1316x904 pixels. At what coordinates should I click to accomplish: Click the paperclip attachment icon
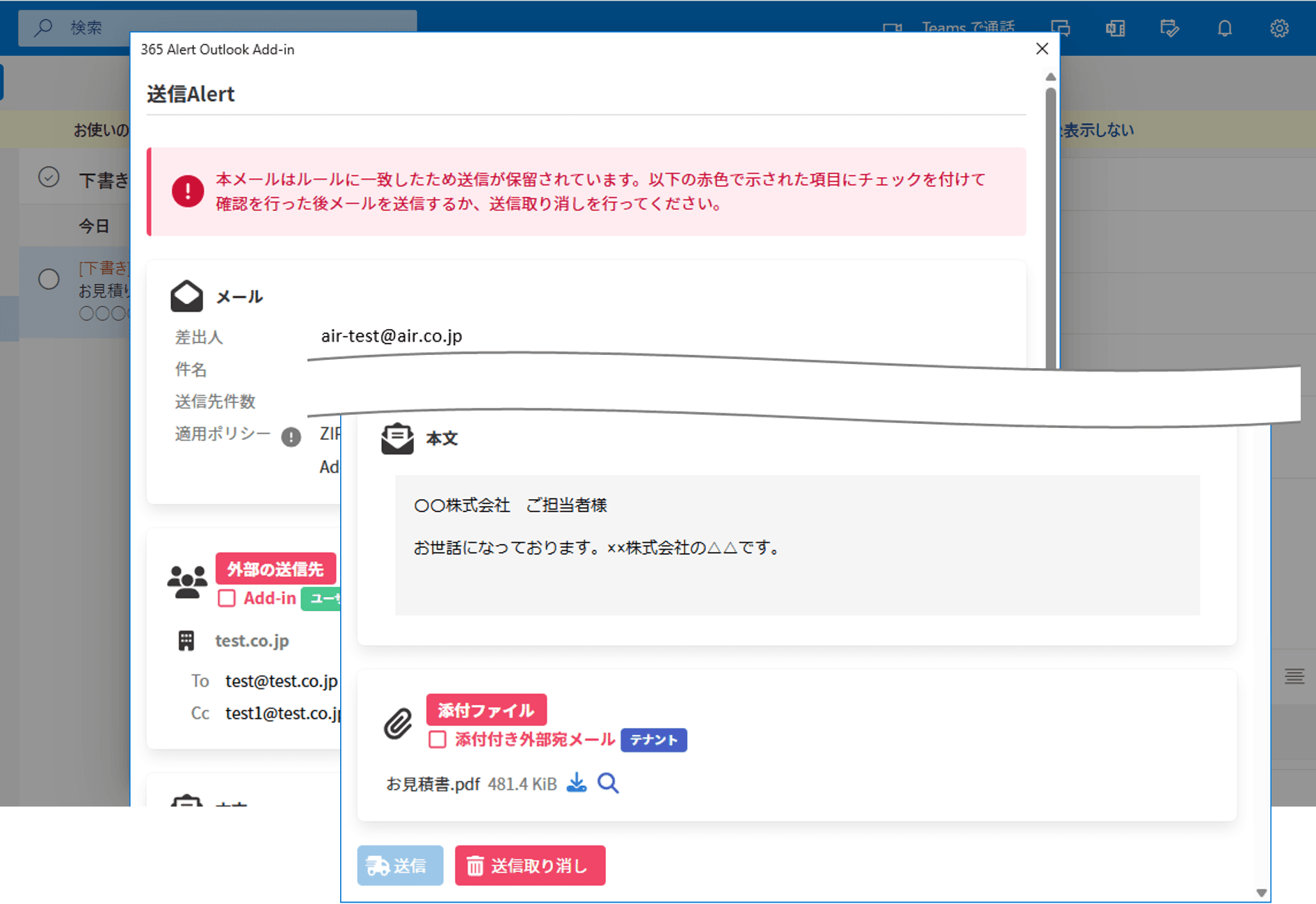pyautogui.click(x=398, y=724)
